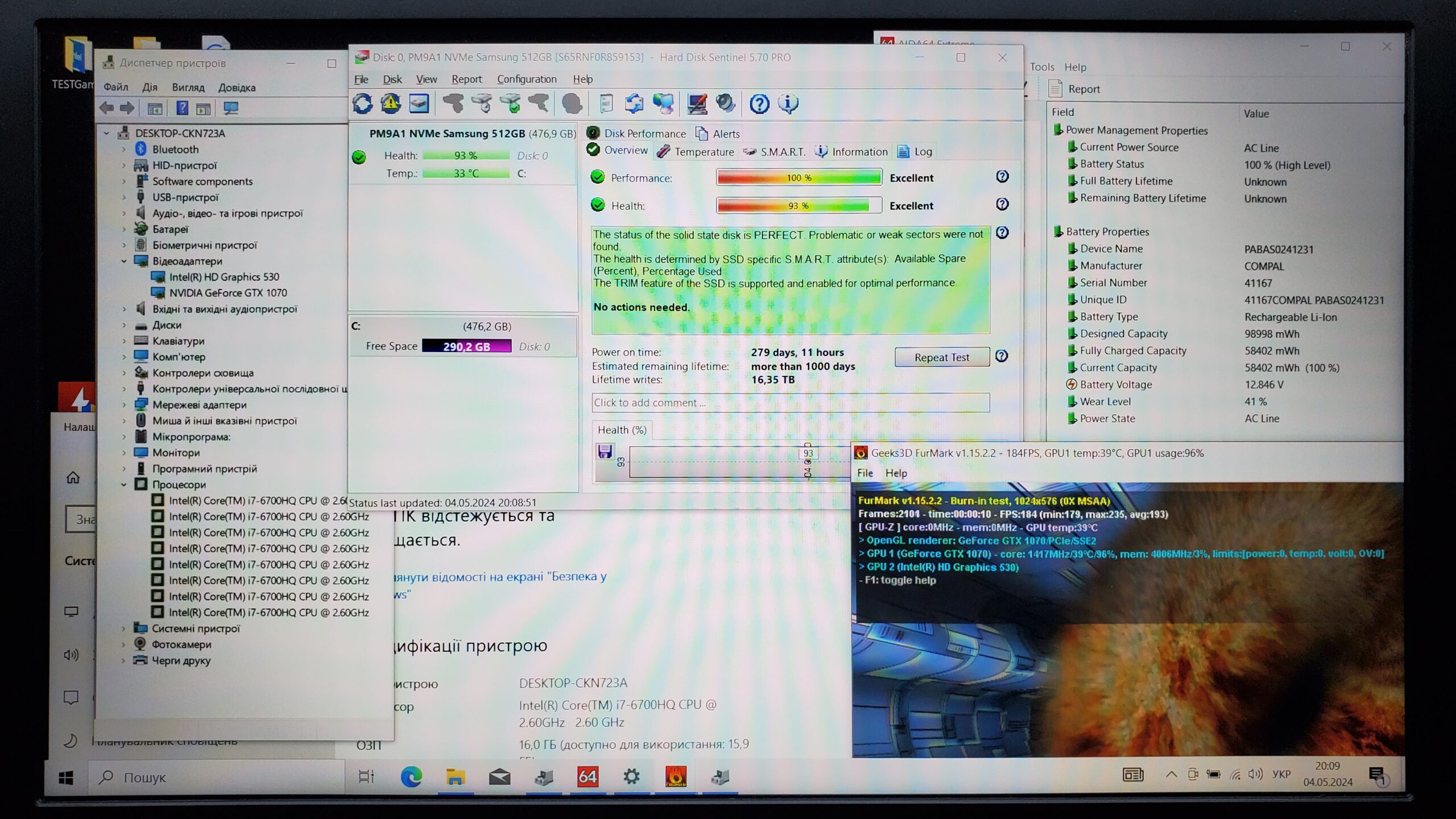Click the disk with green checkmark icon
This screenshot has width=1456, height=819.
coord(510,104)
